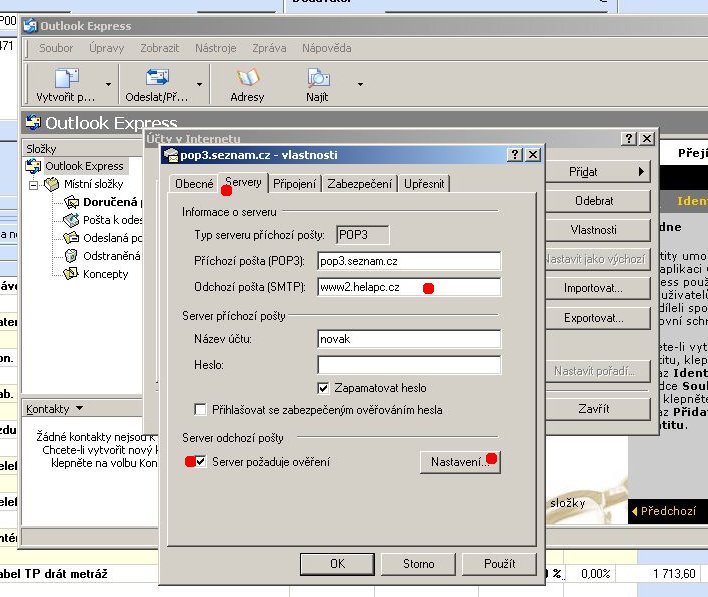Viewport: 708px width, 597px height.
Task: Click the Exportovat button
Action: point(598,318)
